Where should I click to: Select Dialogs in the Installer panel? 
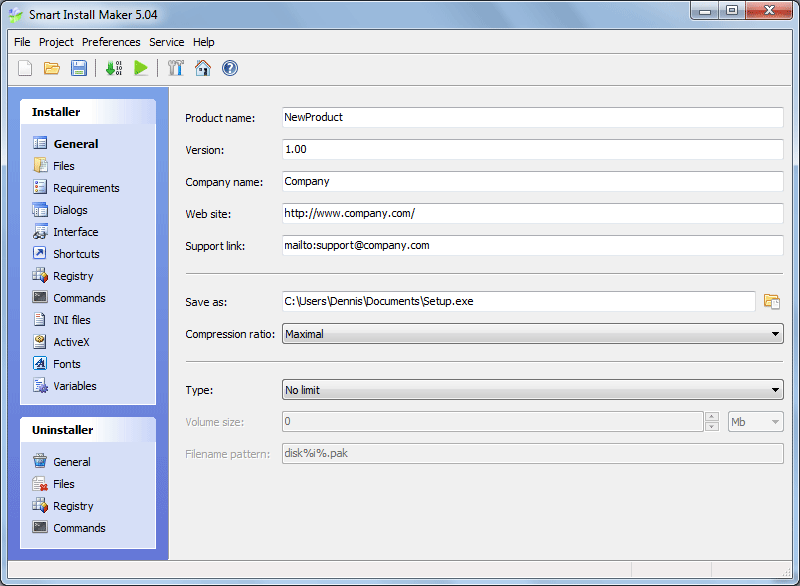point(72,209)
